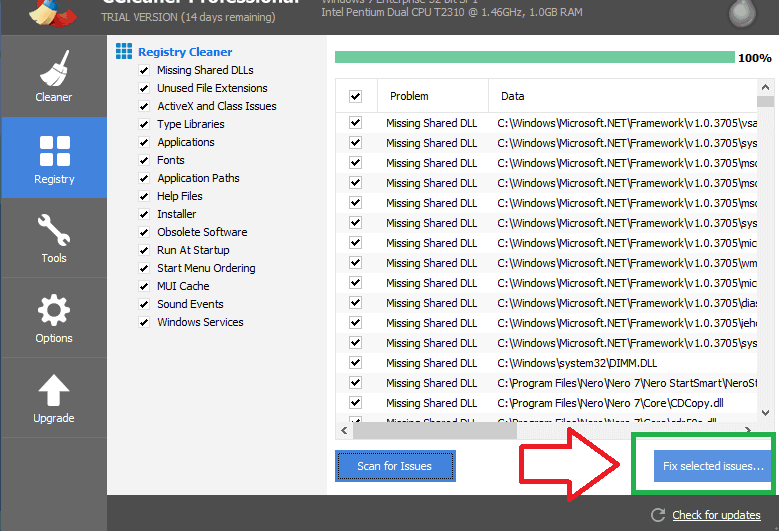The height and width of the screenshot is (531, 779).
Task: Click the Sound Events label text
Action: 190,304
